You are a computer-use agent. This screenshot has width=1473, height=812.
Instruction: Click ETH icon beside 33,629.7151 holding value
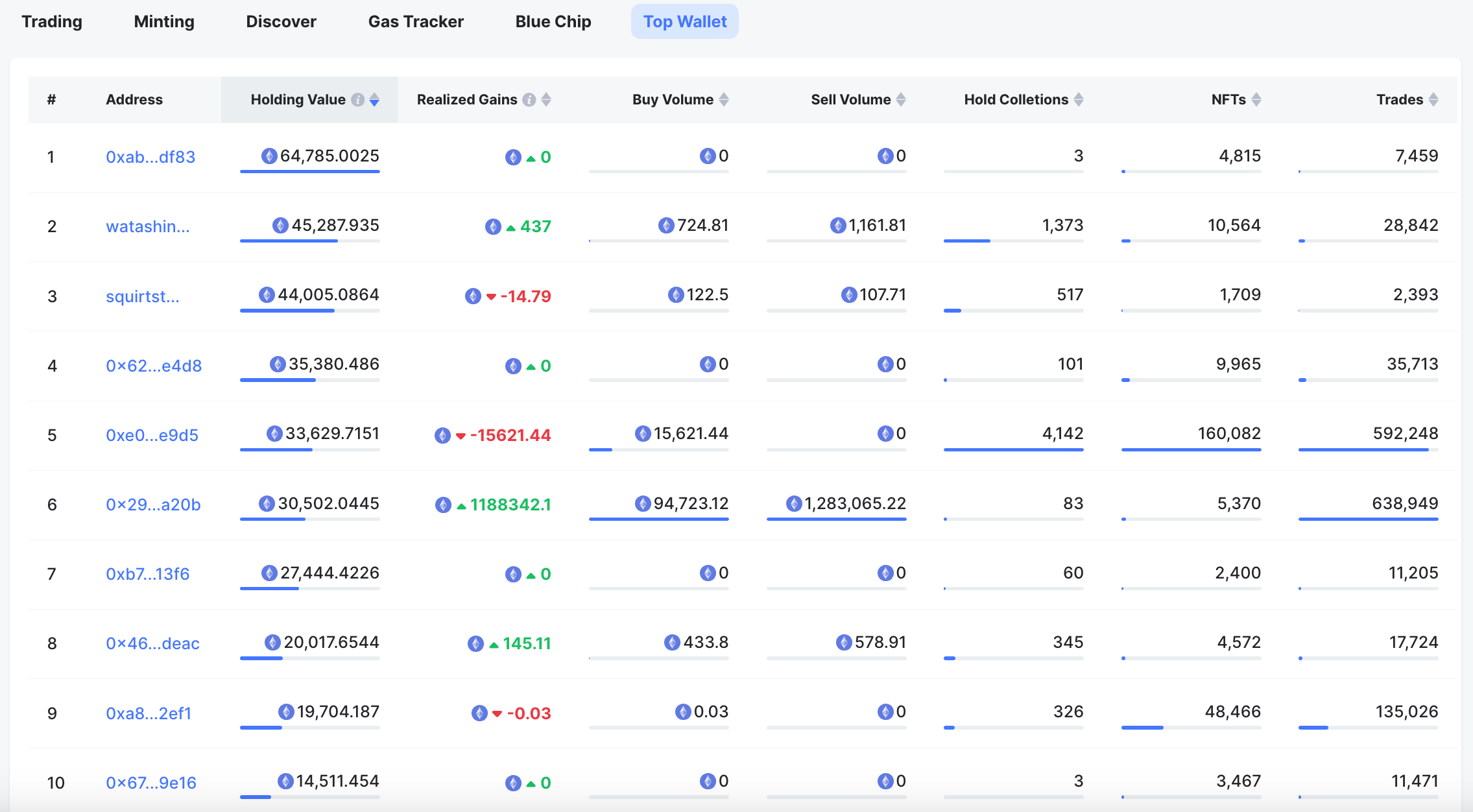pyautogui.click(x=274, y=433)
